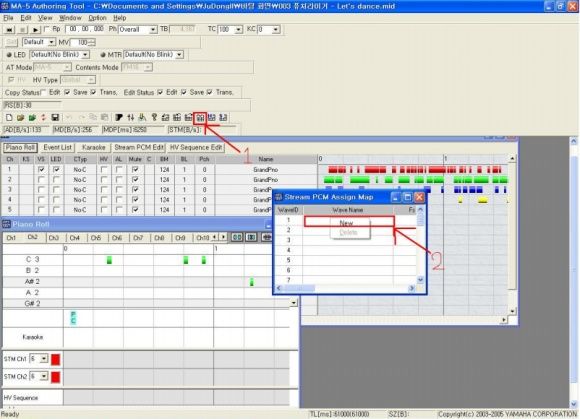580x419 pixels.
Task: Toggle Copy Status Edit checkbox
Action: tap(43, 92)
